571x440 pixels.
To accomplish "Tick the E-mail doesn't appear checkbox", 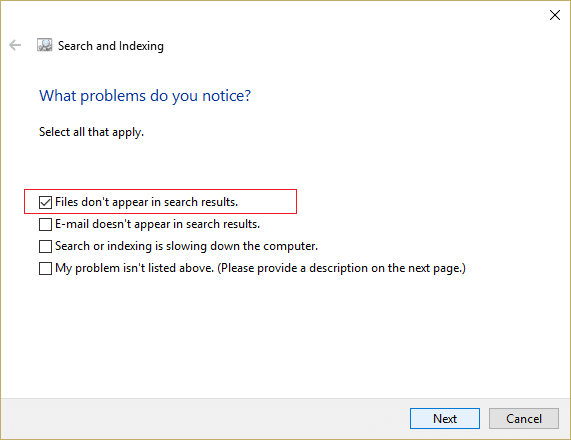I will point(45,224).
